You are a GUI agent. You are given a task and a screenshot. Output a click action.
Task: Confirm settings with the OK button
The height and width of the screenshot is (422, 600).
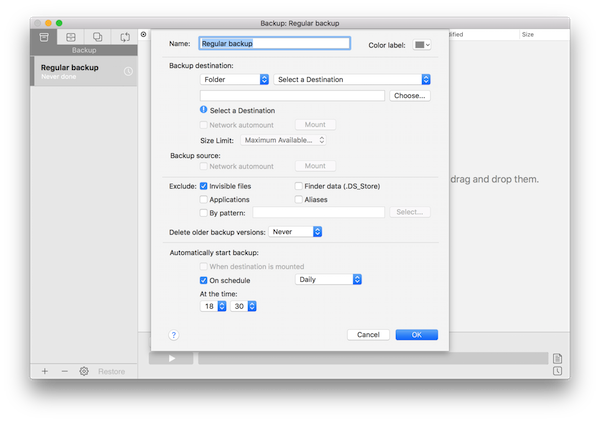417,335
